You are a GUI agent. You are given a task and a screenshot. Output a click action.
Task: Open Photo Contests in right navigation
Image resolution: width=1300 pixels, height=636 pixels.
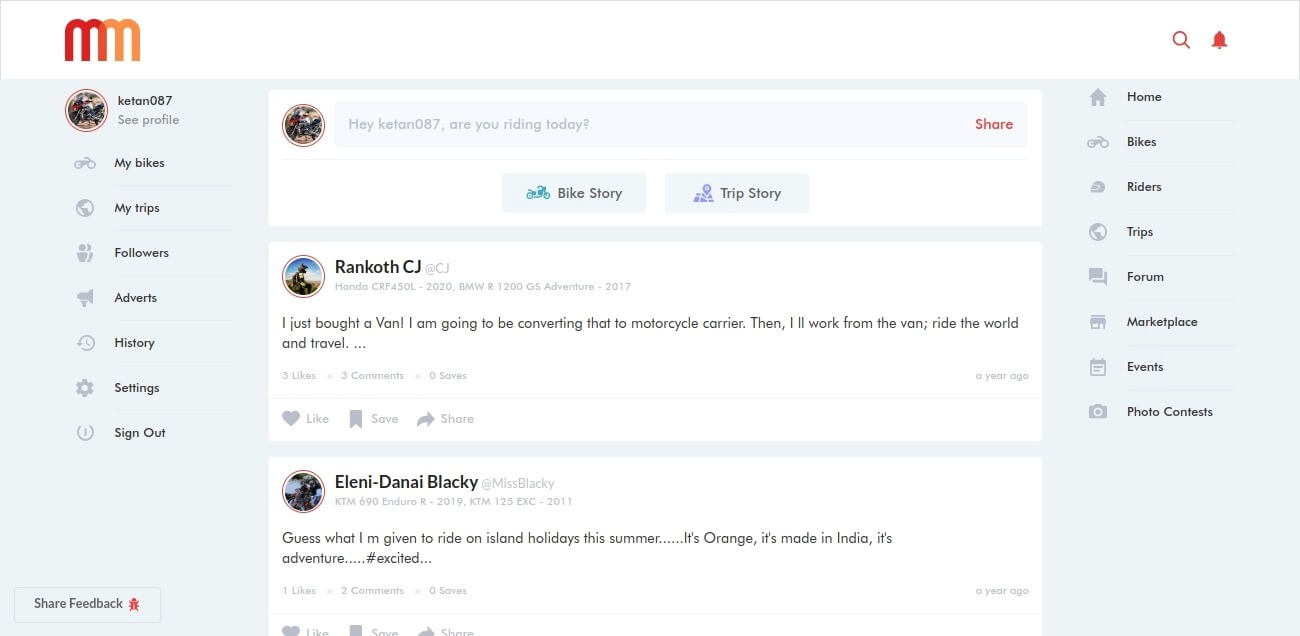[x=1169, y=412]
